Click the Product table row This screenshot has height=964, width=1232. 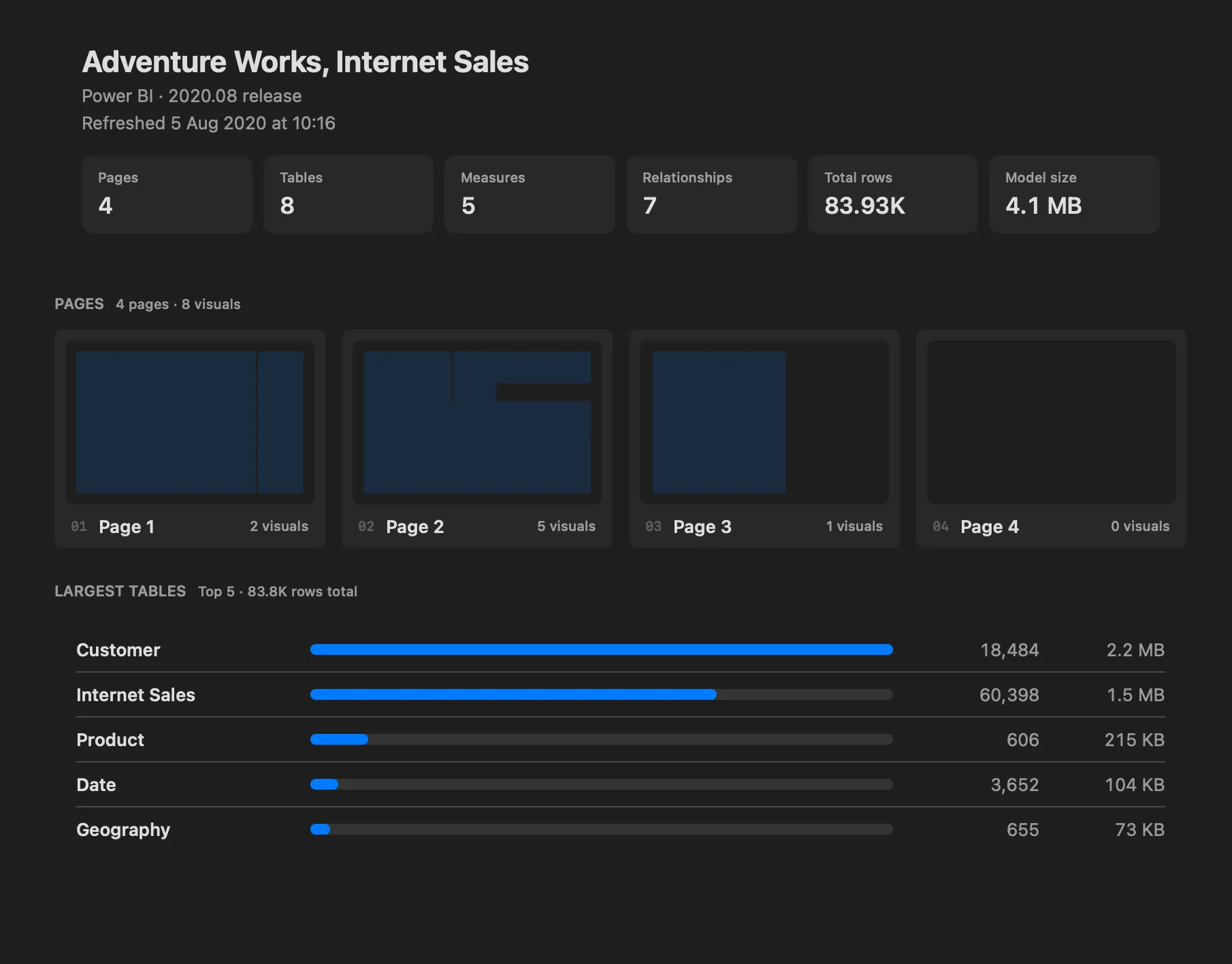[621, 739]
